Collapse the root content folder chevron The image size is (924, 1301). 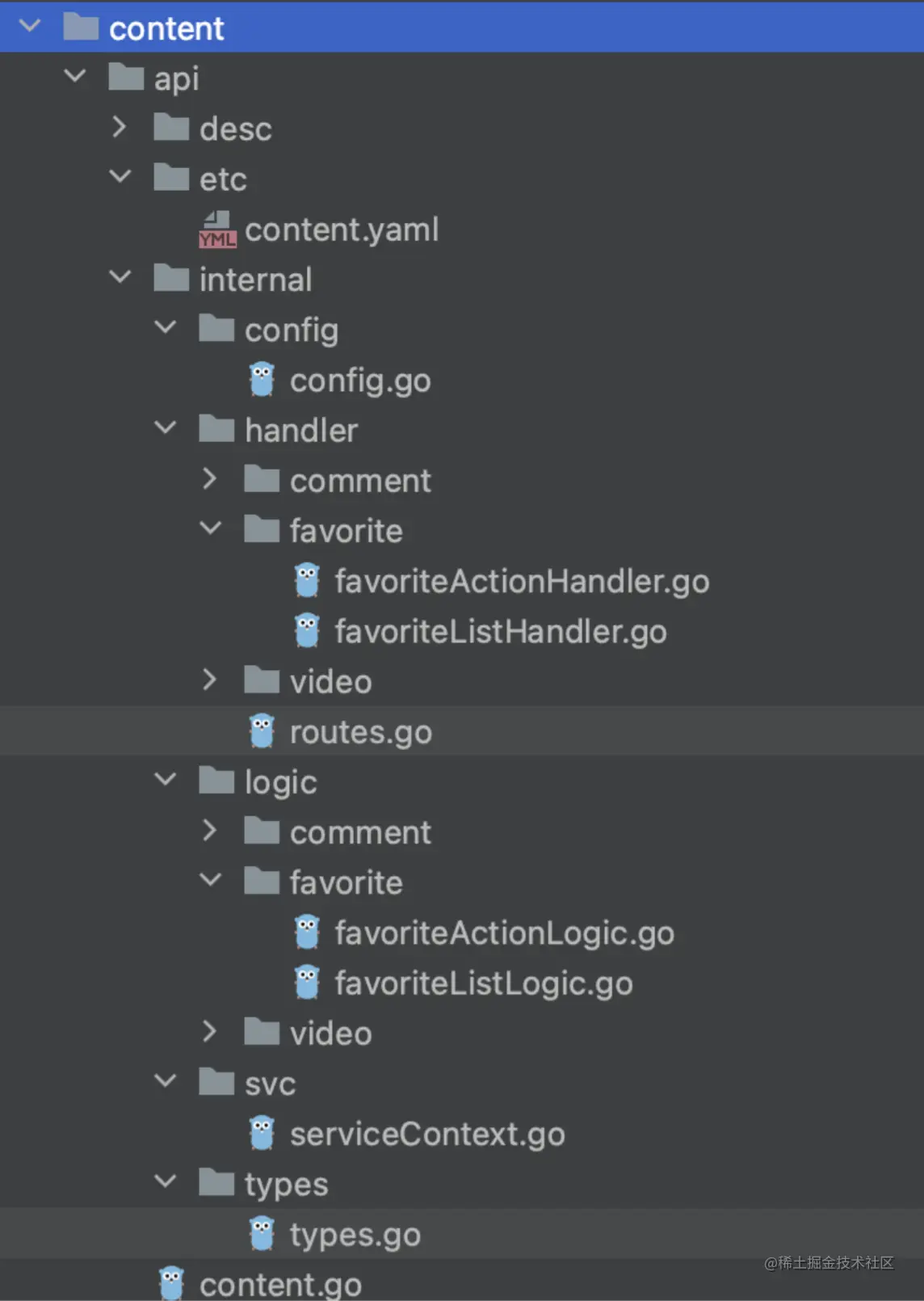tap(30, 27)
